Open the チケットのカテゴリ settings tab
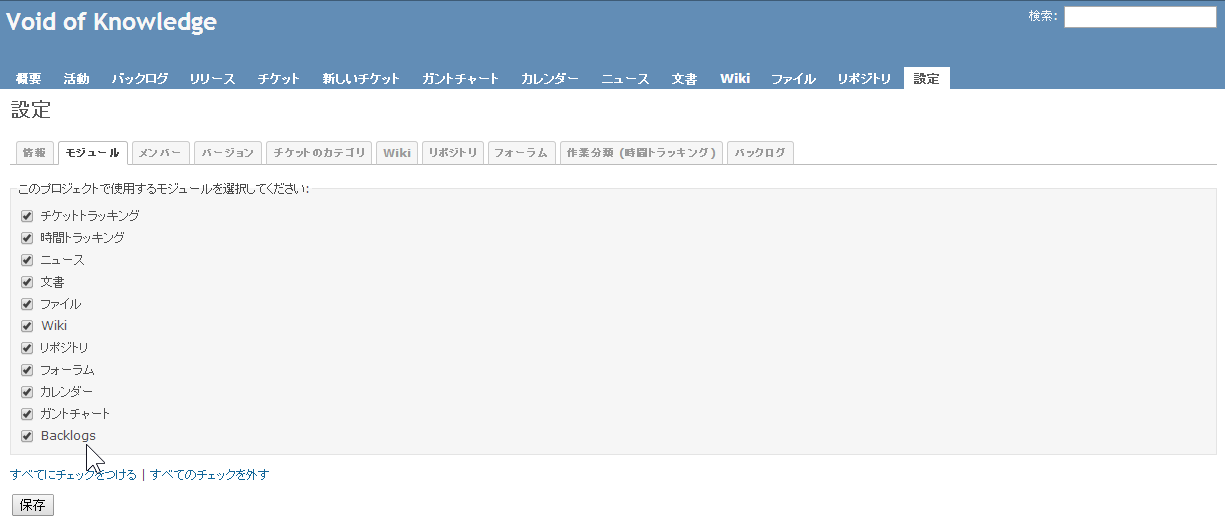Screen dimensions: 1225x523 click(x=320, y=153)
